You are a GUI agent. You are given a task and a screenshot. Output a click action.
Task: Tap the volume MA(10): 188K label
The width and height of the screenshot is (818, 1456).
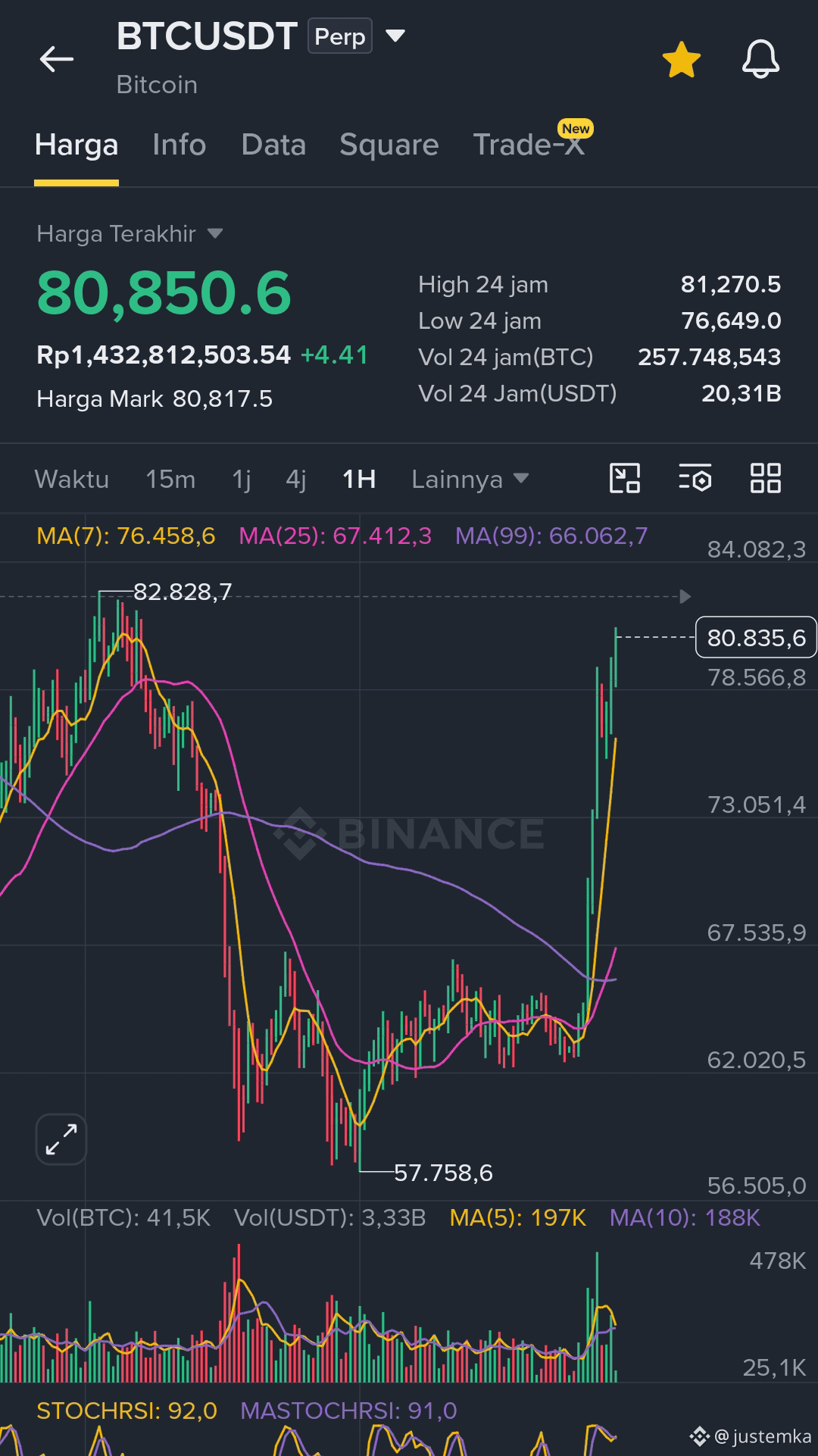coord(685,1218)
